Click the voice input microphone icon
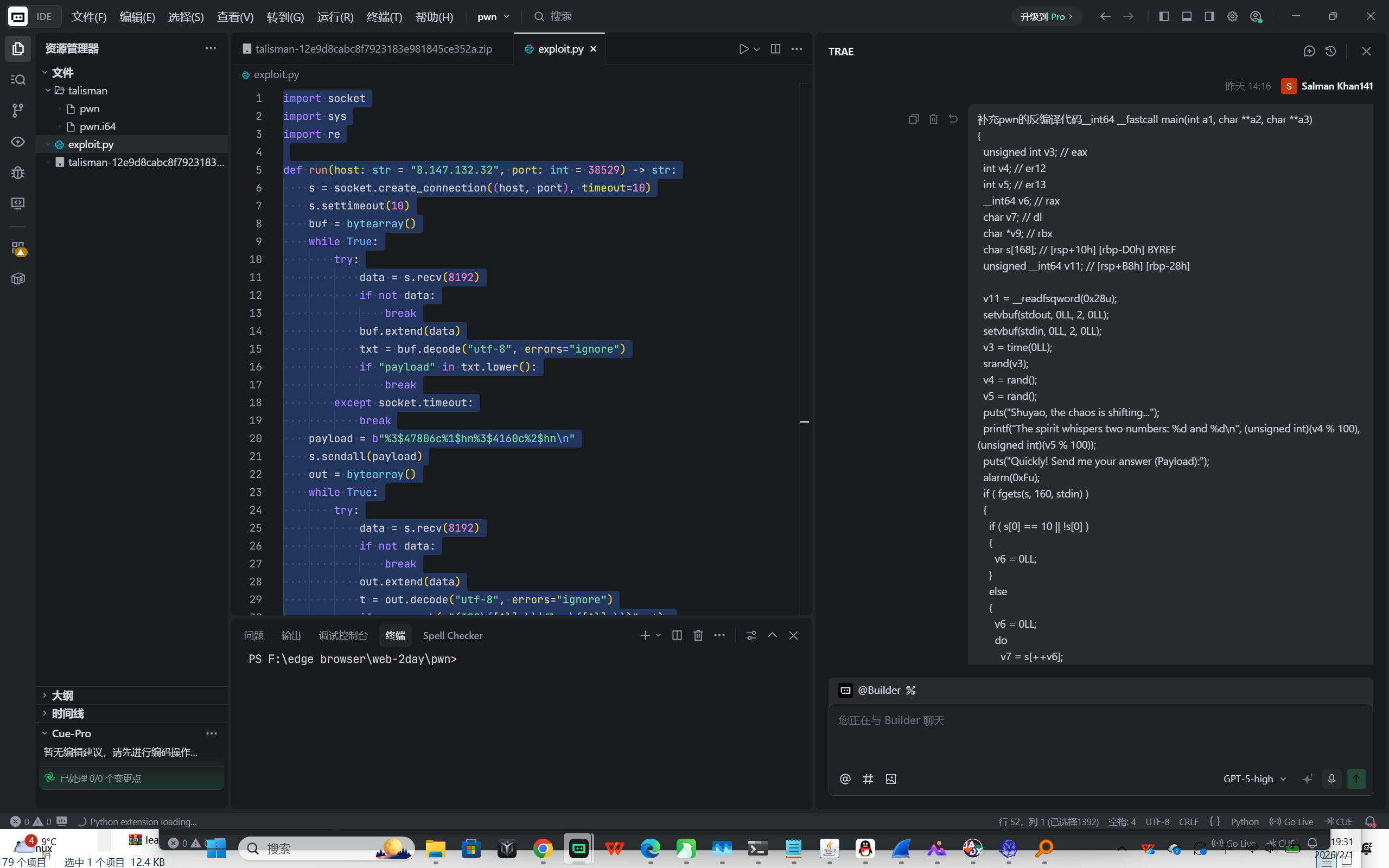The height and width of the screenshot is (868, 1389). tap(1331, 779)
